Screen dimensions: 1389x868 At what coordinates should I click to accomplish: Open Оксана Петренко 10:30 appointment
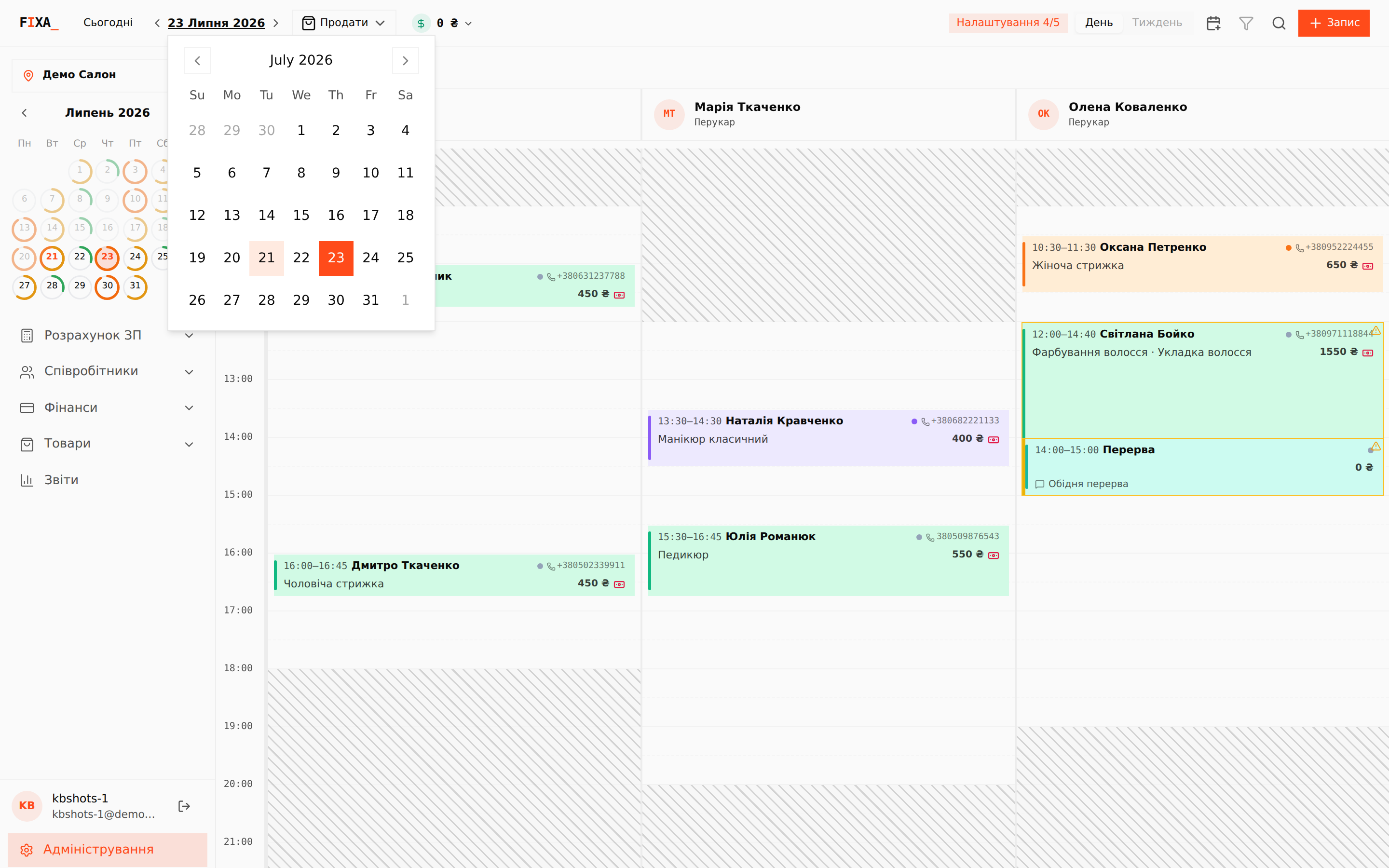[x=1202, y=264]
